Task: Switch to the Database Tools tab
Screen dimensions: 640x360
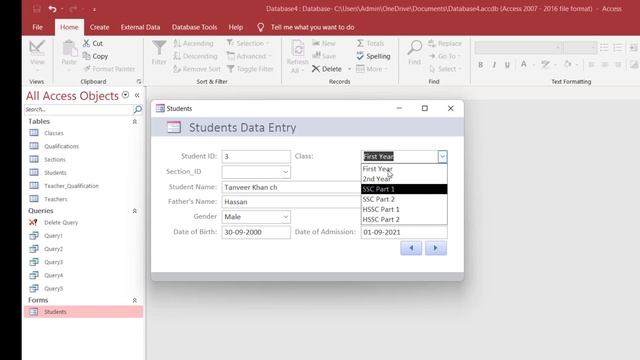Action: [194, 27]
